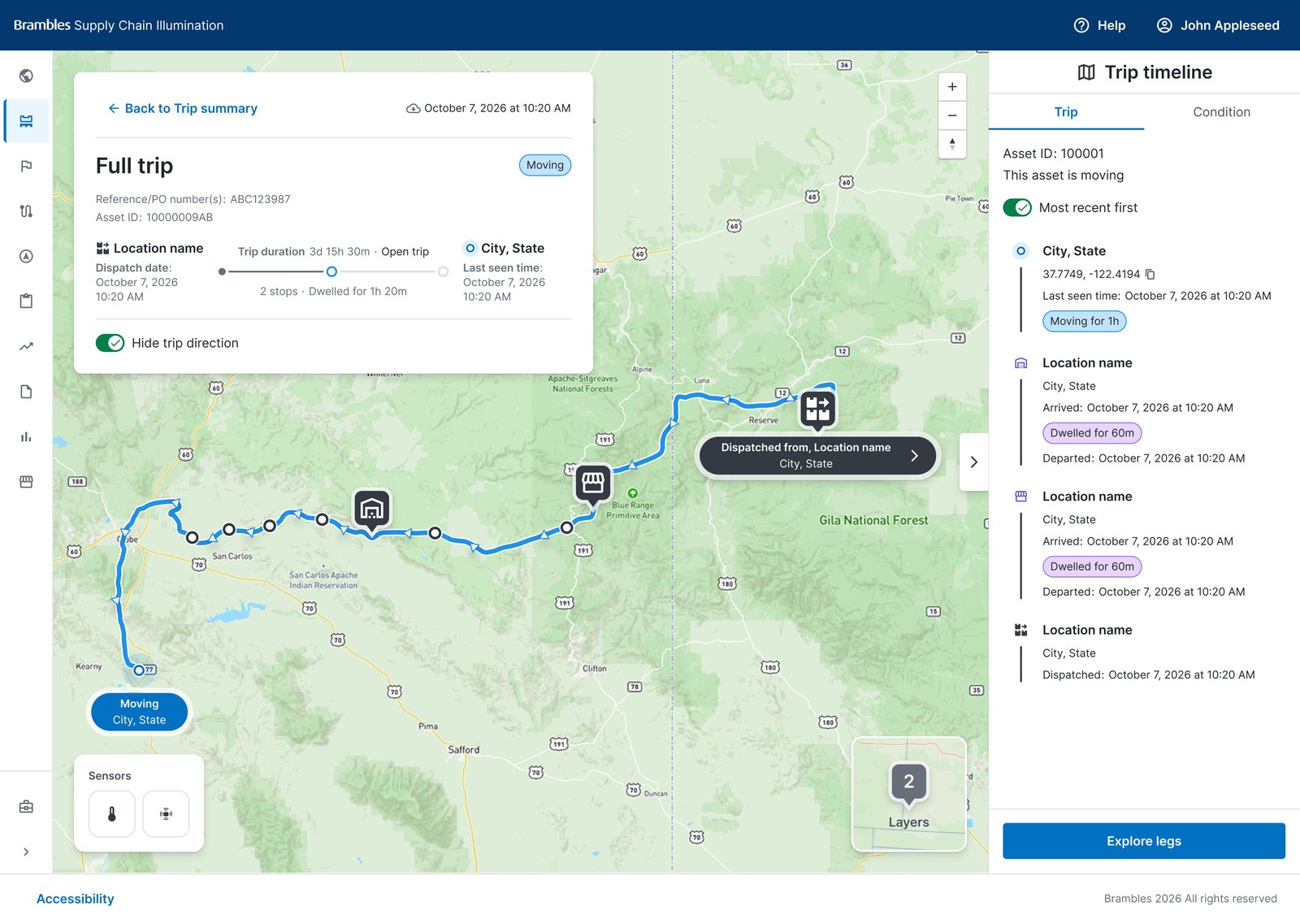This screenshot has width=1300, height=924.
Task: Open the clipboard sidebar icon
Action: (x=26, y=301)
